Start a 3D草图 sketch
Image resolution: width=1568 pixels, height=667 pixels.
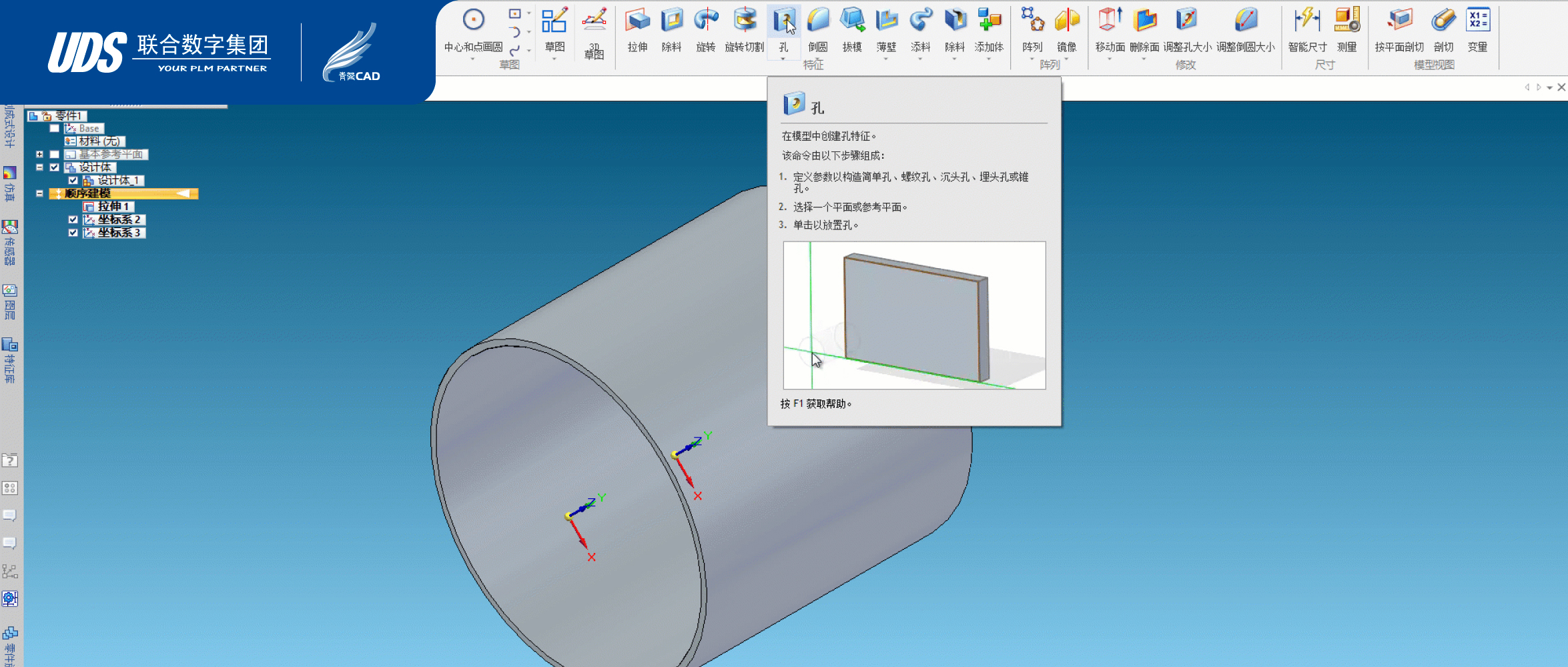point(594,33)
